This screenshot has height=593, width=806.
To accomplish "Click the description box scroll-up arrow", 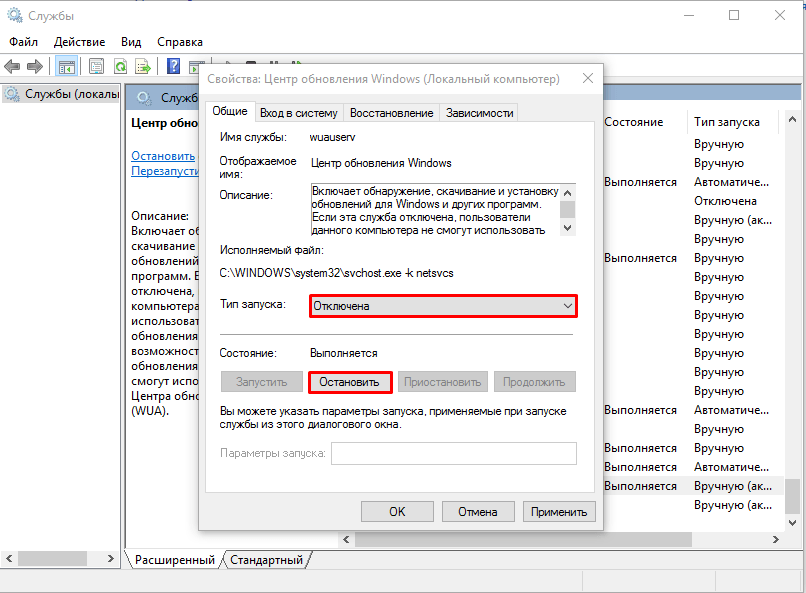I will [567, 193].
